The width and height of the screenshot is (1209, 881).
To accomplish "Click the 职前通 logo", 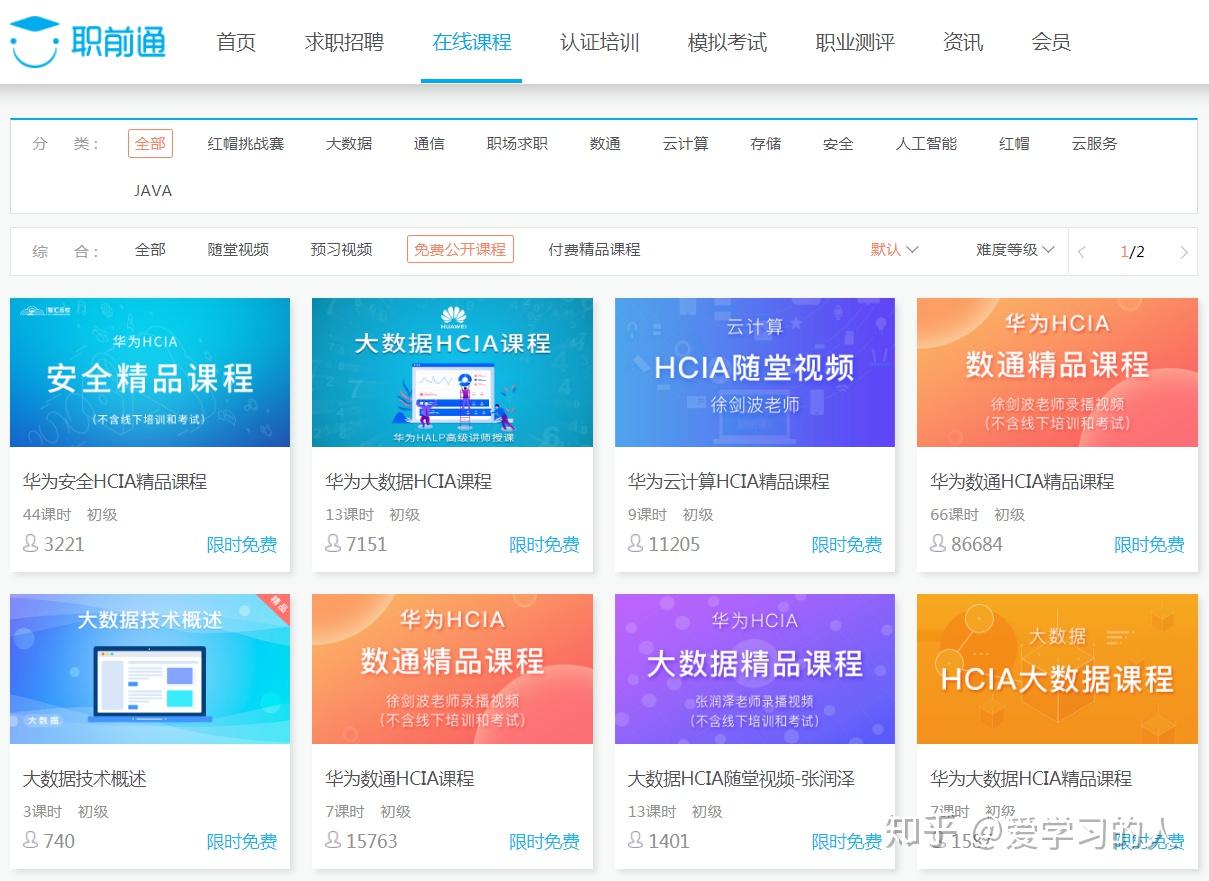I will (x=87, y=41).
